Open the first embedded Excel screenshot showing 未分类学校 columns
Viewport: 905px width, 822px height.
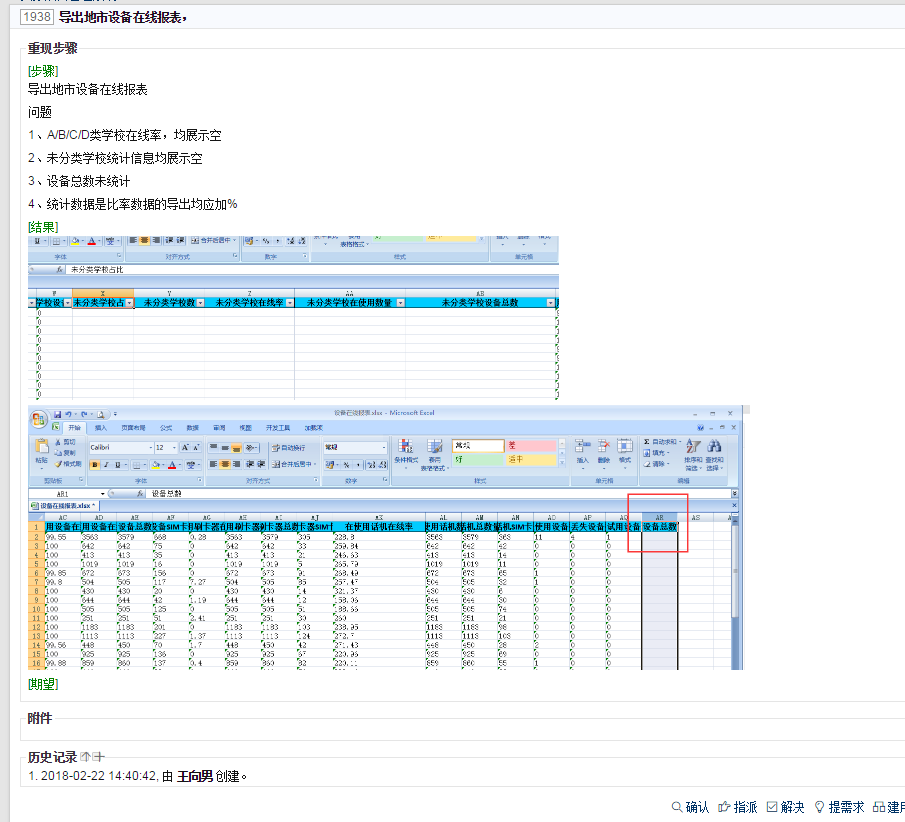[293, 317]
